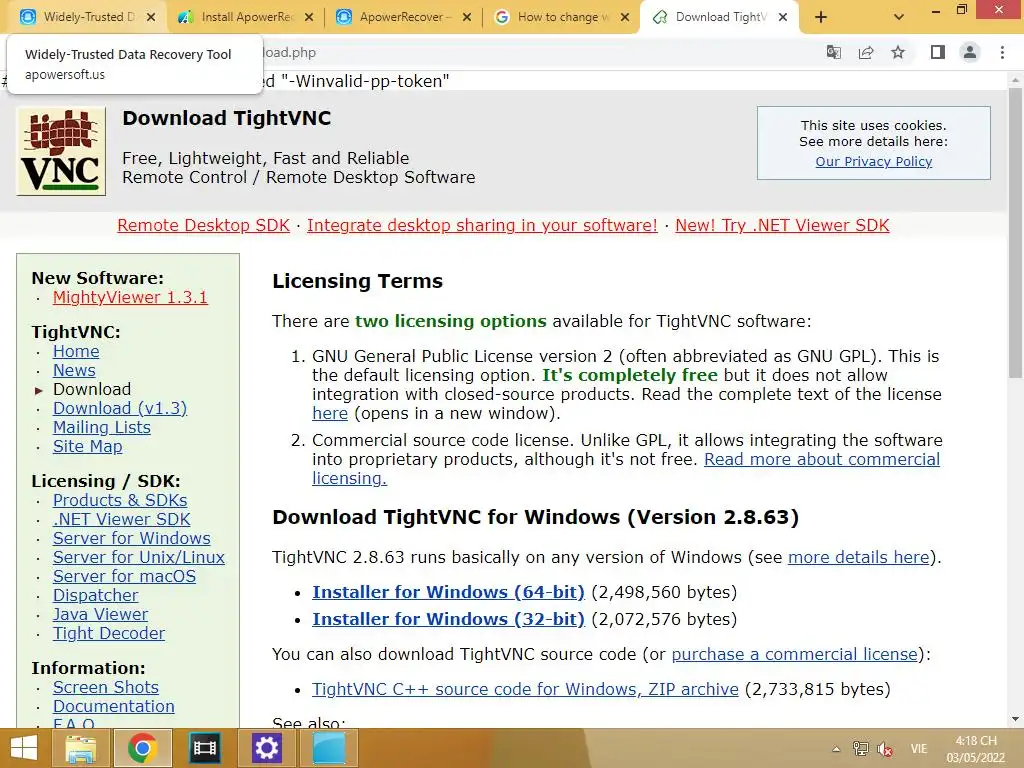The image size is (1024, 768).
Task: Open Download (v1.3) sidebar link
Action: [x=120, y=408]
